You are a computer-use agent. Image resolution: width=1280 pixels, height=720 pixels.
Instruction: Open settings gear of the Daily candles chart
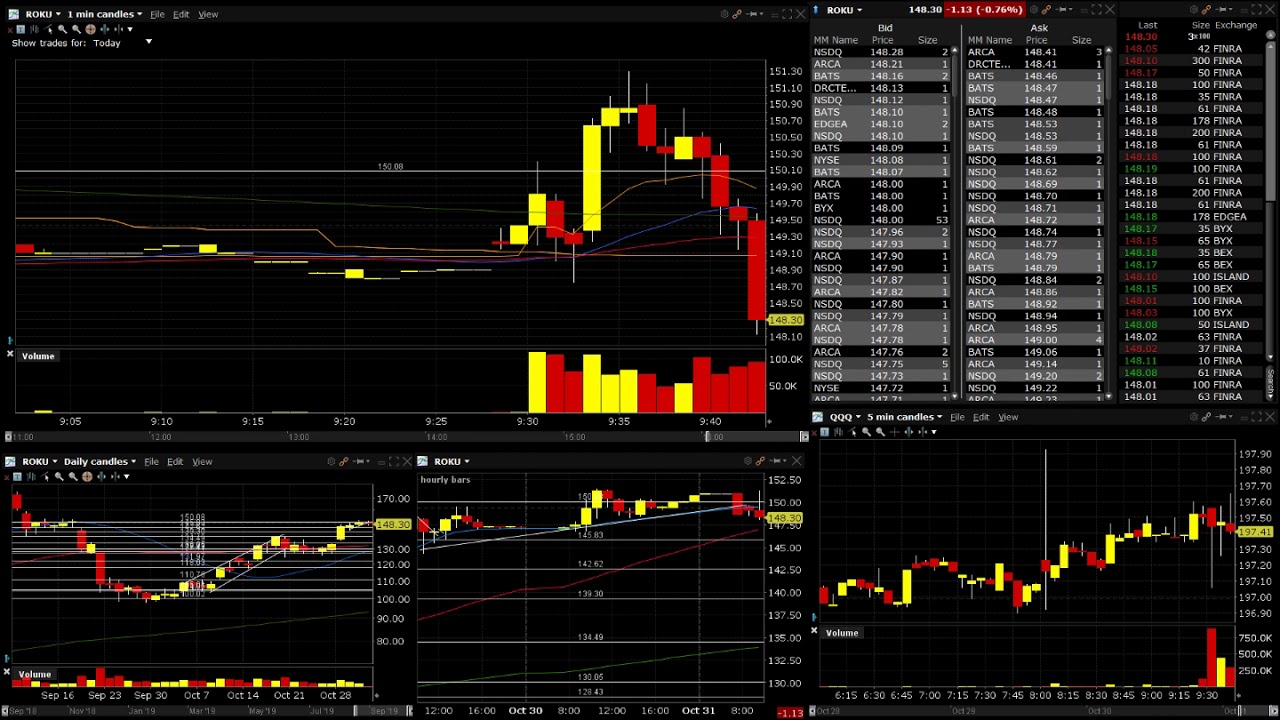(331, 461)
